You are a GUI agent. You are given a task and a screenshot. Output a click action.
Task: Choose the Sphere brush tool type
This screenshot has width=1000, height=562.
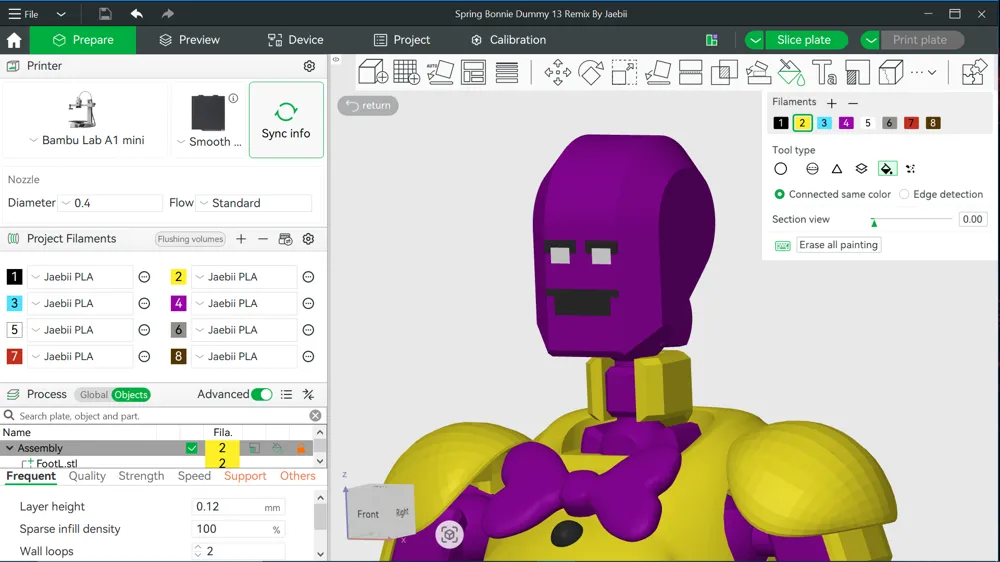(812, 169)
